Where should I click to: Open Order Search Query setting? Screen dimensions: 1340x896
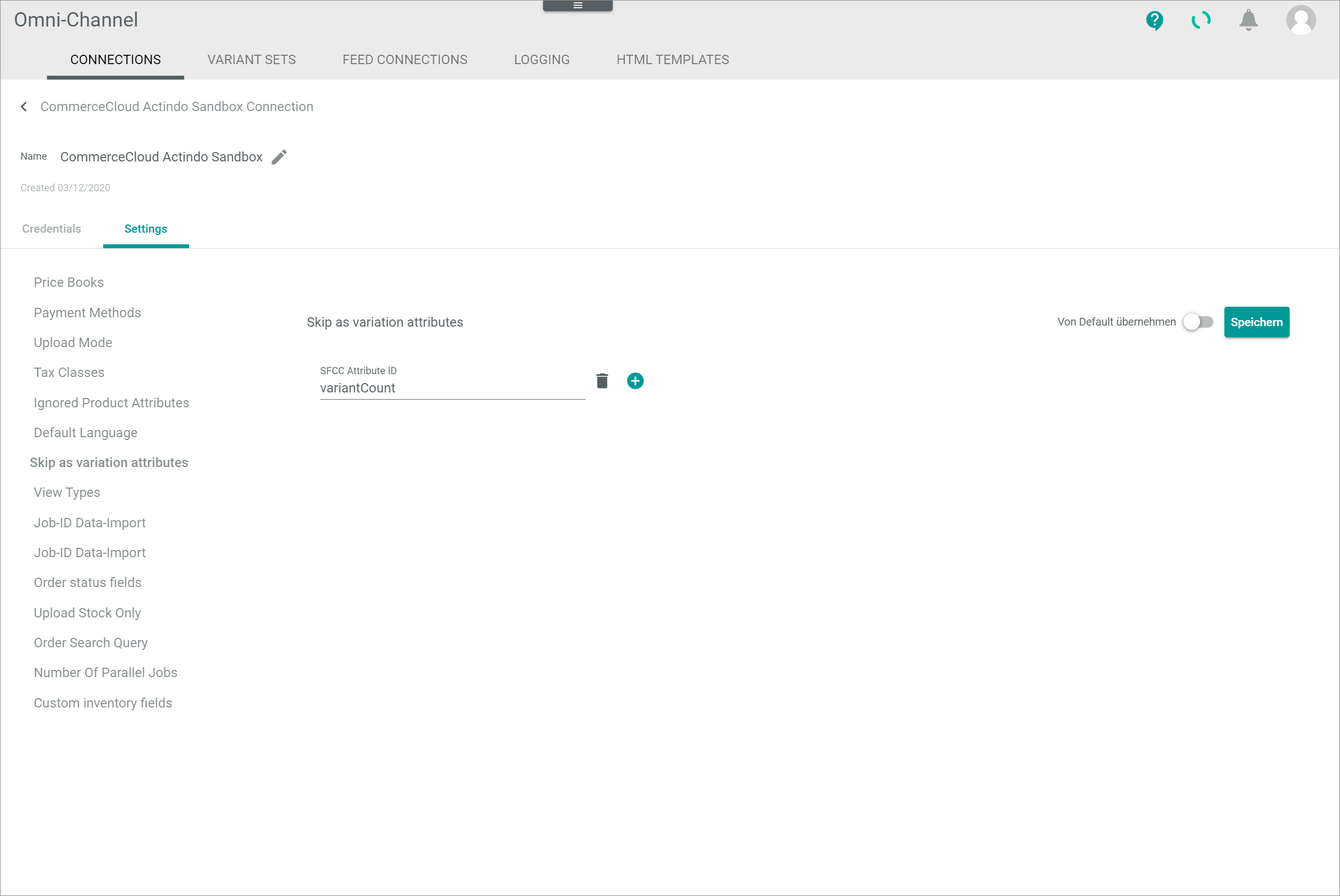[90, 643]
